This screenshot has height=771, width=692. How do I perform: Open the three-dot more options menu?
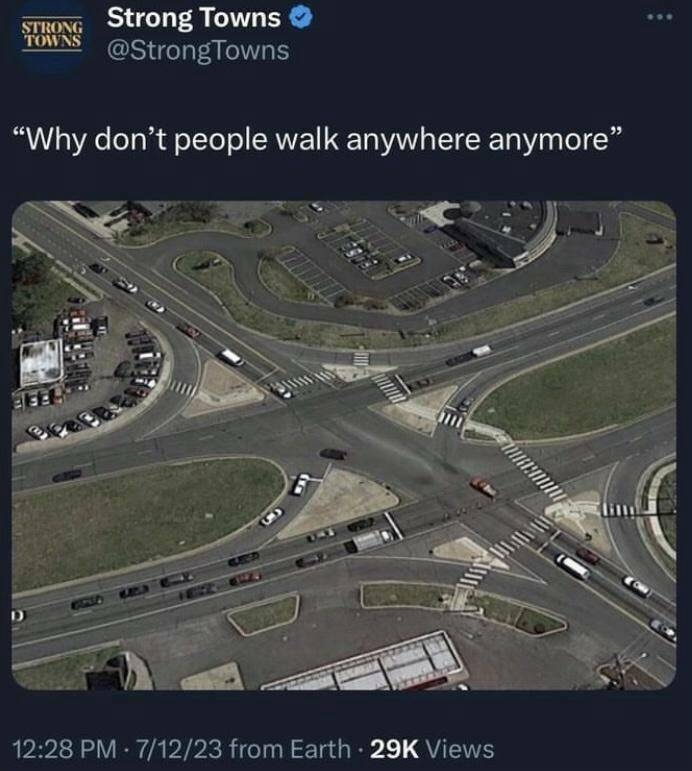coord(660,17)
